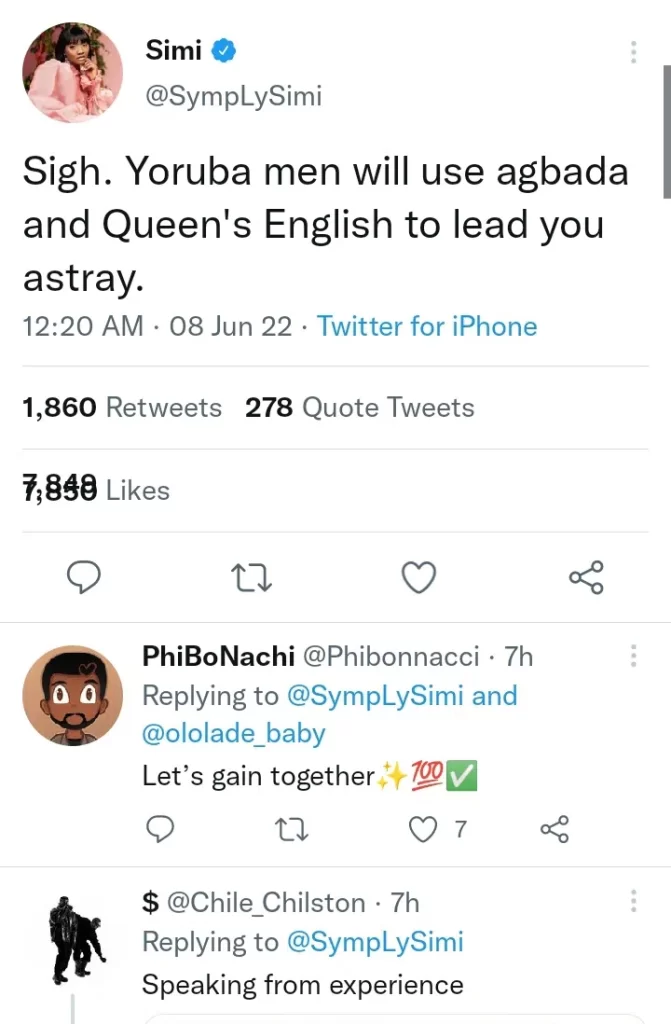This screenshot has width=671, height=1024.
Task: Like Simi's main tweet
Action: [418, 577]
